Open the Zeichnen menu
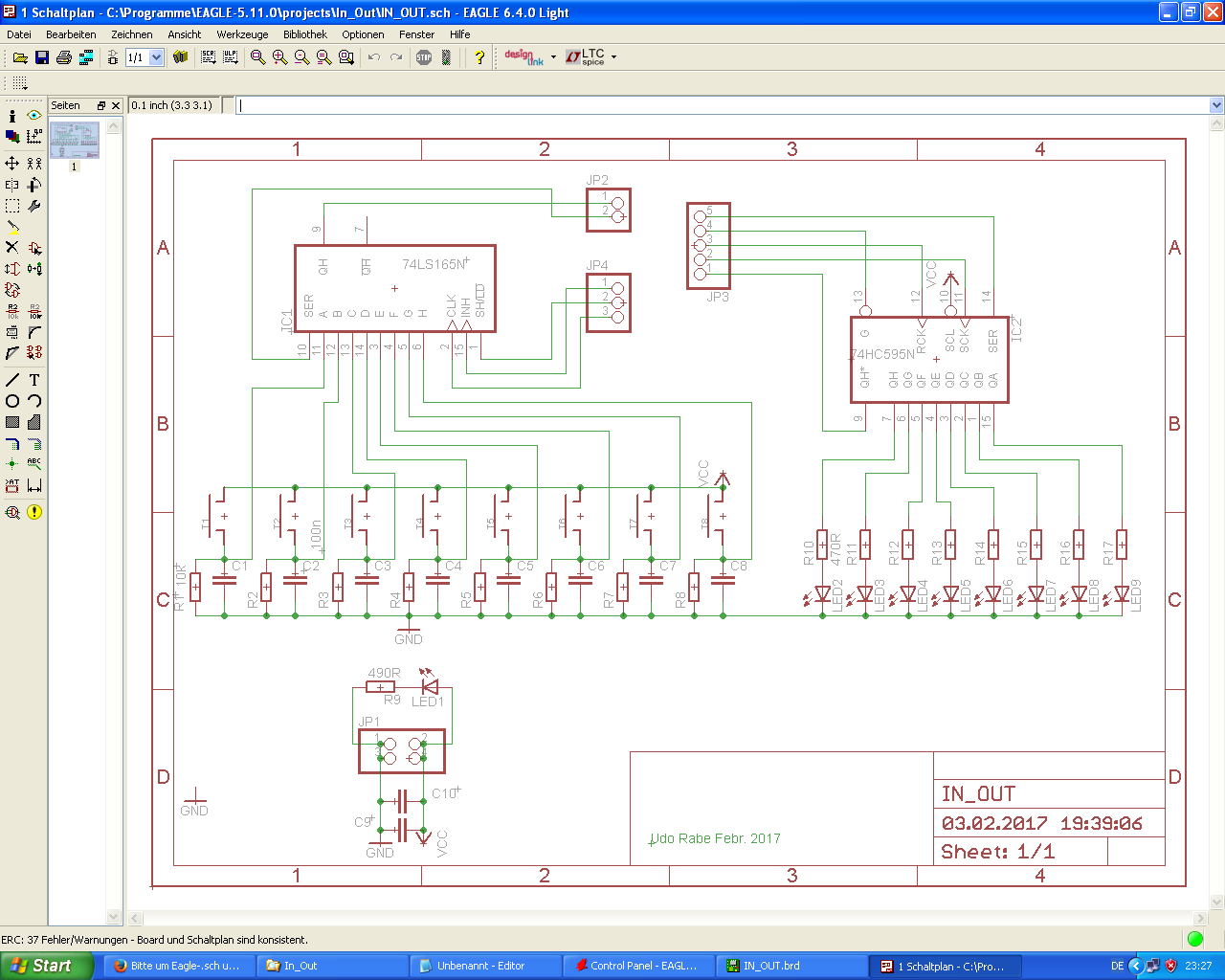 pos(132,34)
